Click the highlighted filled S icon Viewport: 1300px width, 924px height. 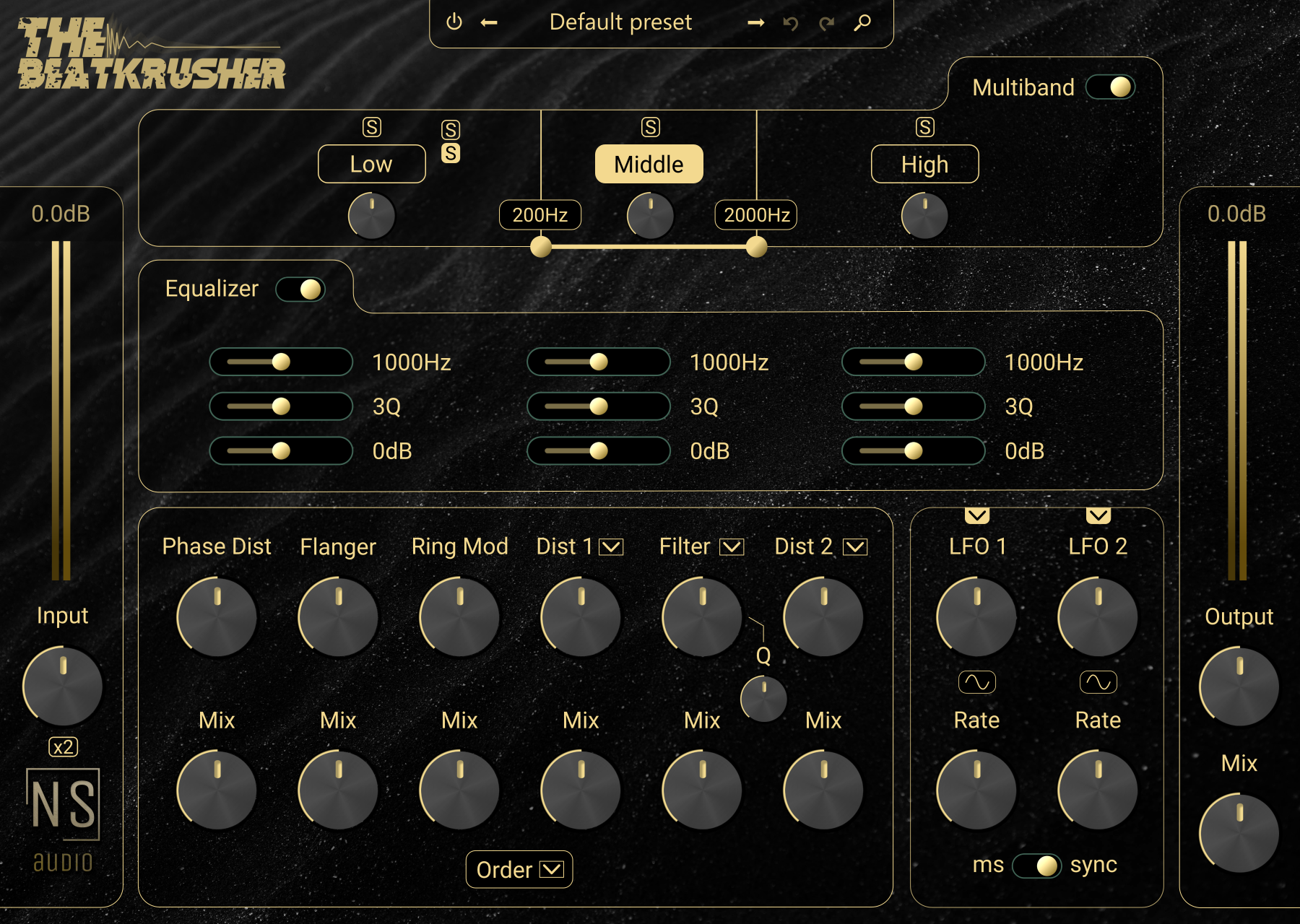[x=451, y=153]
